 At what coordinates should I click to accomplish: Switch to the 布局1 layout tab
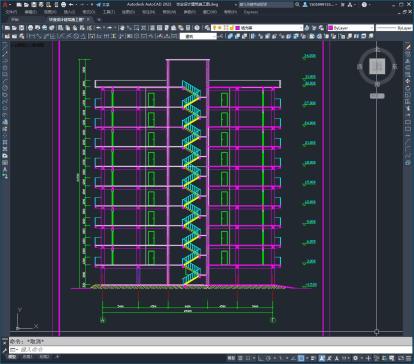27,357
